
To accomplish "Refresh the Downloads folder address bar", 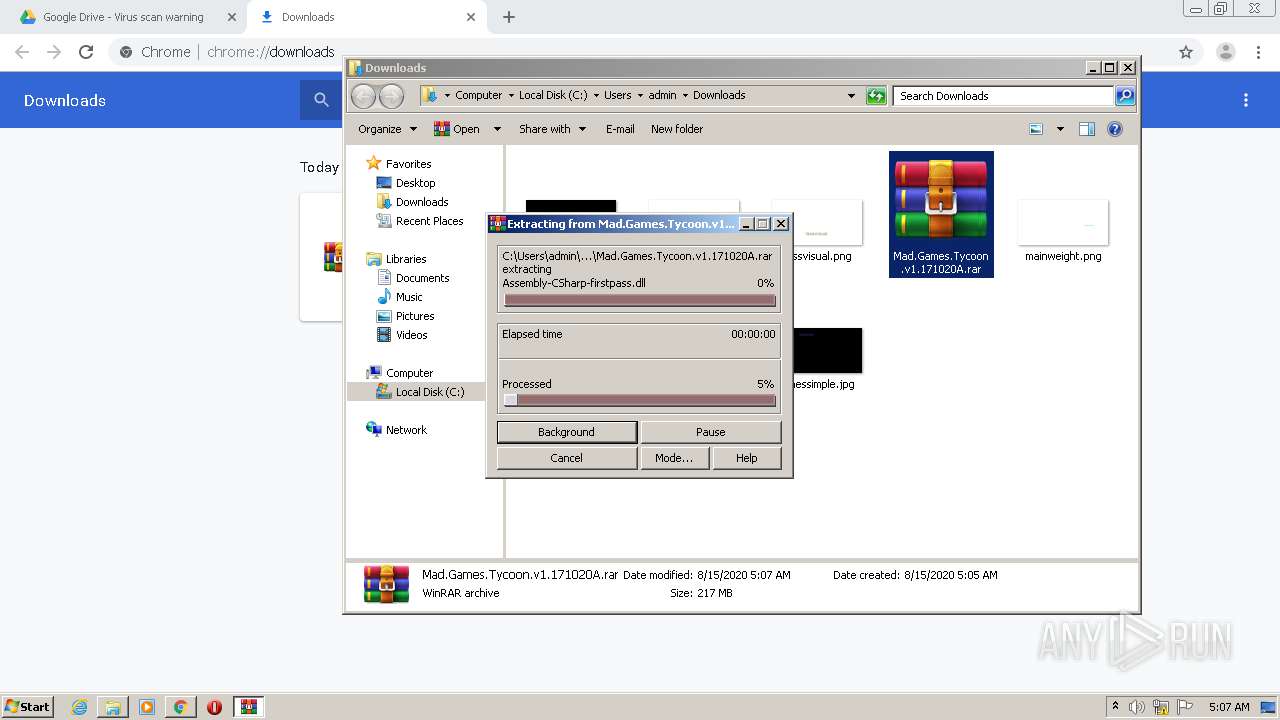I will tap(876, 96).
